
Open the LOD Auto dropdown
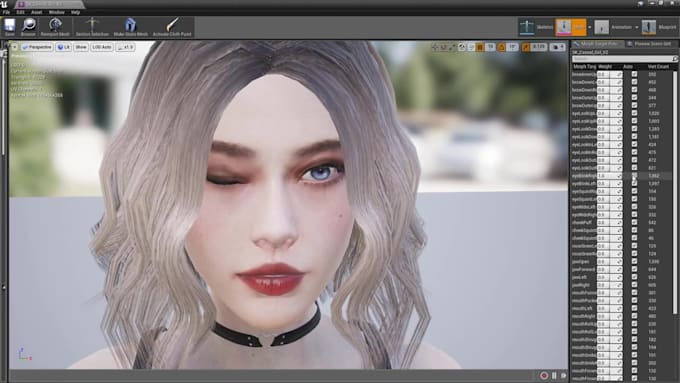(102, 47)
